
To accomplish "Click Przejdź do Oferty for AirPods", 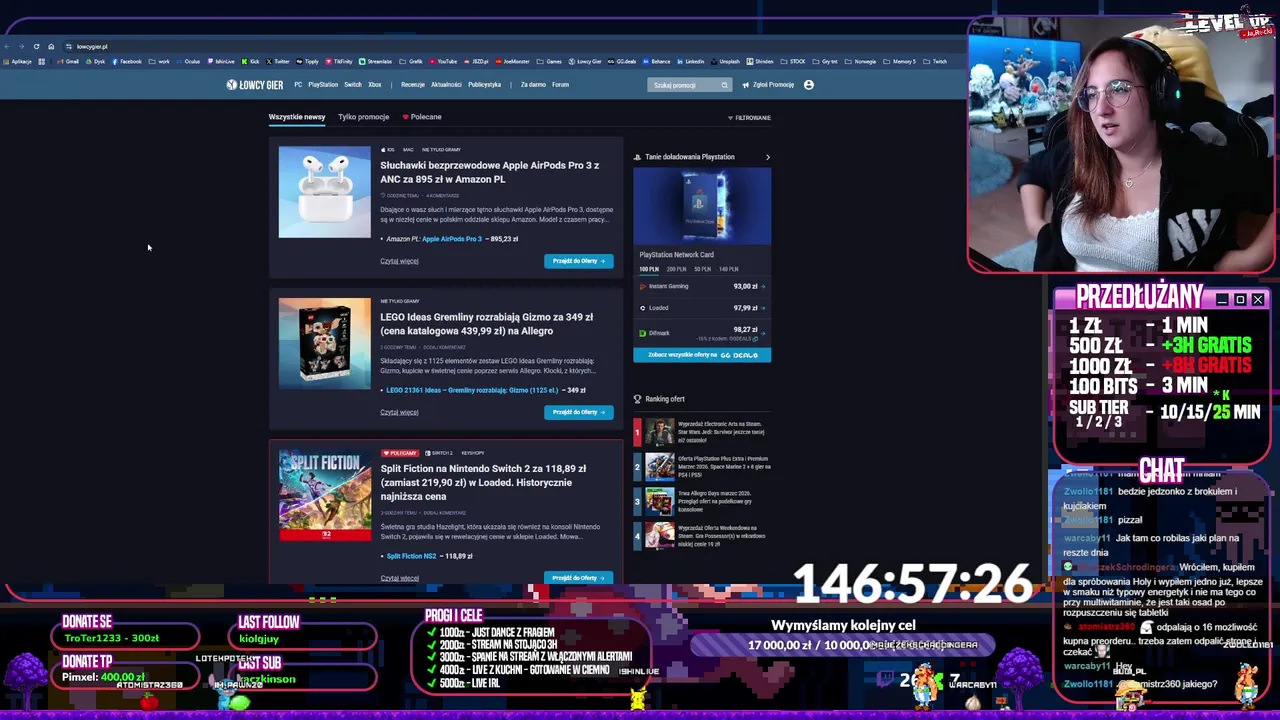I will coord(578,261).
